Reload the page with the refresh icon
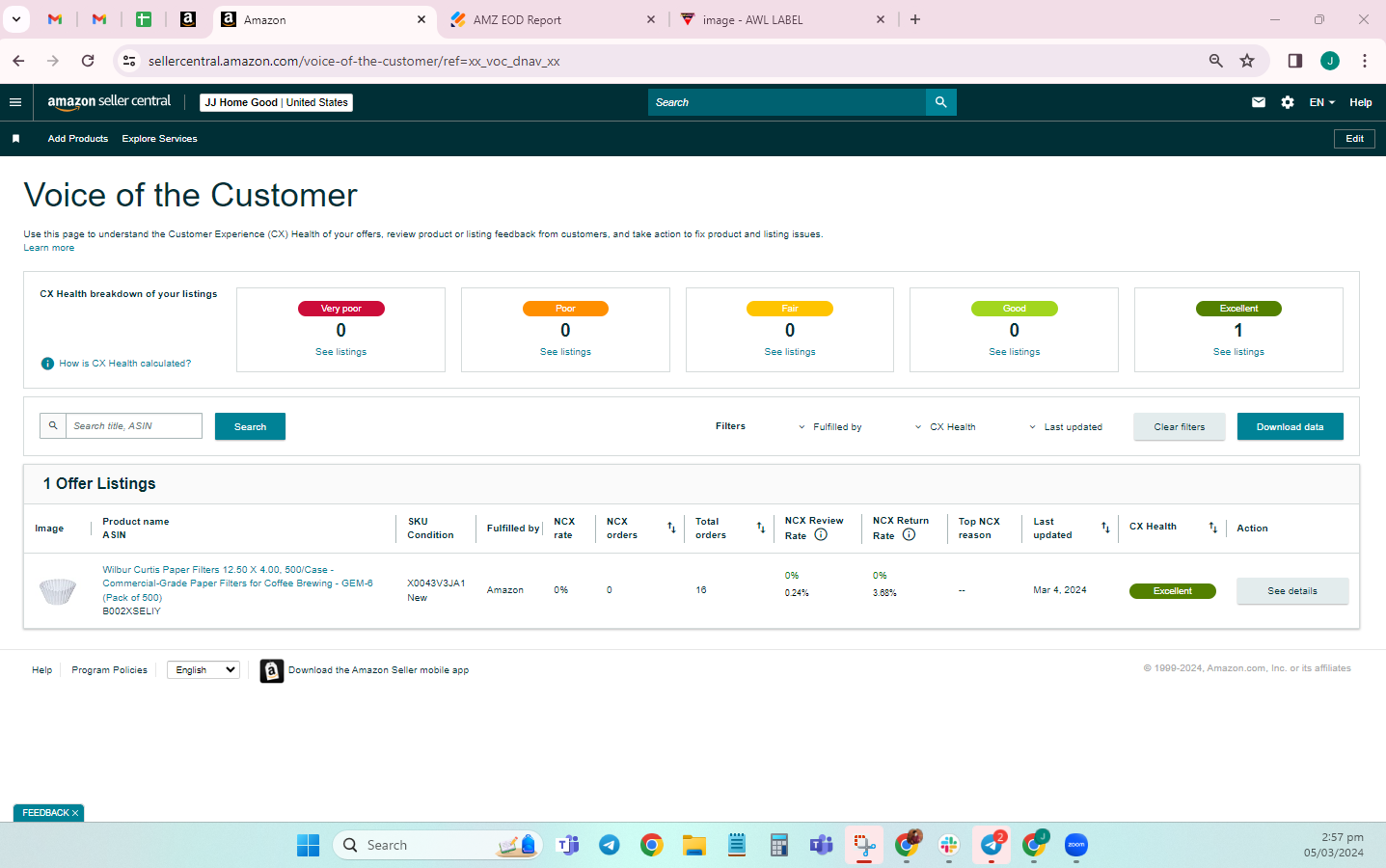1386x868 pixels. click(88, 61)
